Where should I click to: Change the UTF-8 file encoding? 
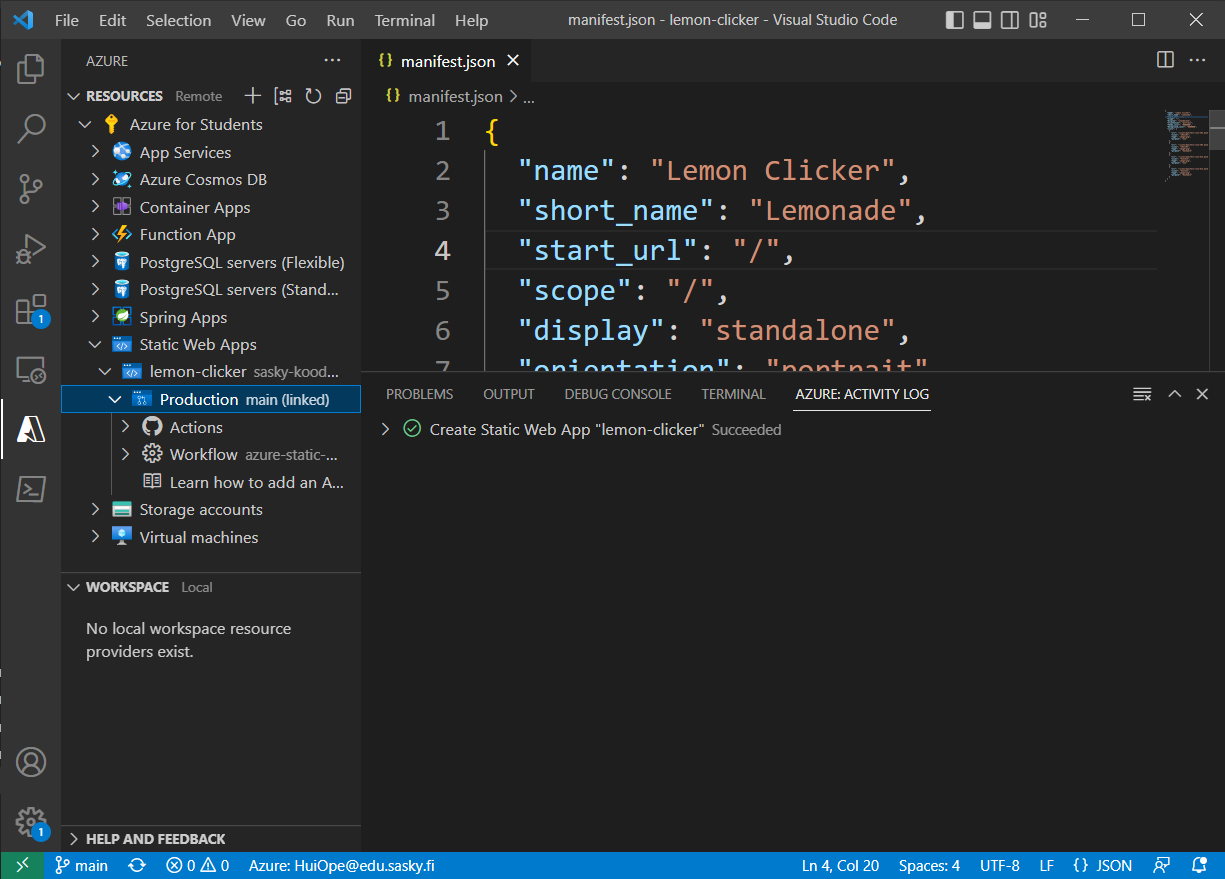[x=1000, y=866]
